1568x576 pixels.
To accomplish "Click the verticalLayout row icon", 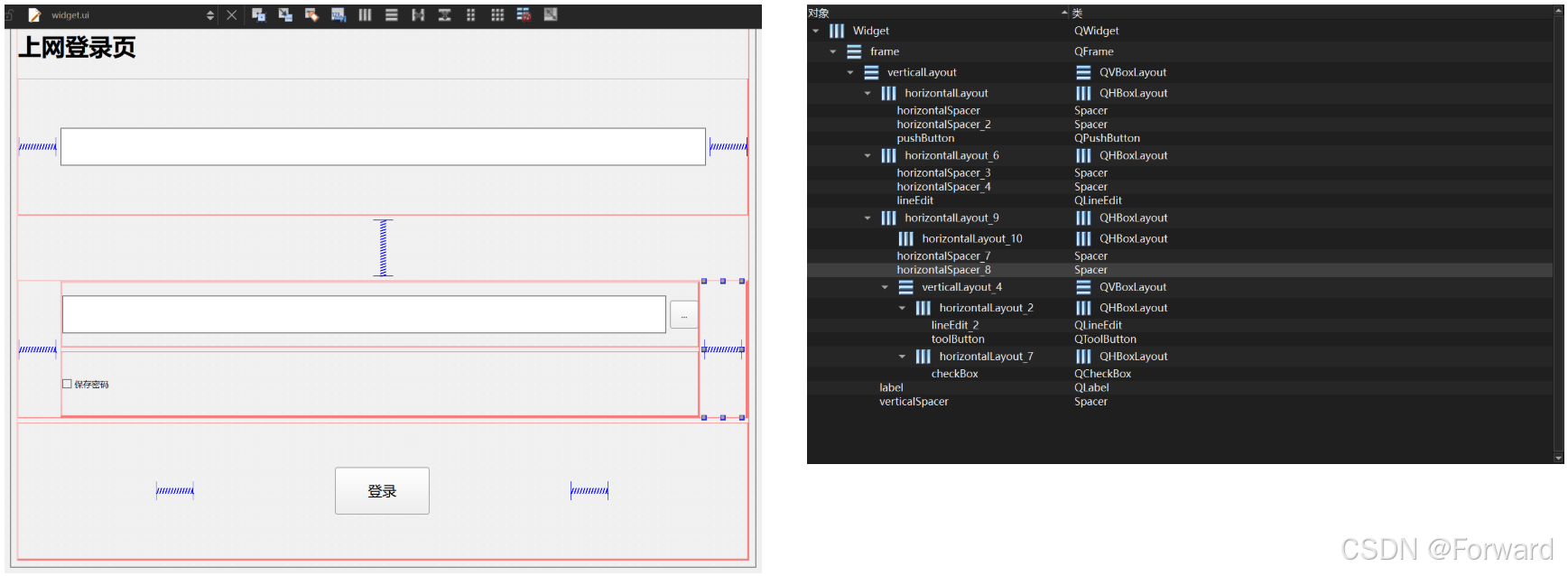I will click(x=871, y=72).
